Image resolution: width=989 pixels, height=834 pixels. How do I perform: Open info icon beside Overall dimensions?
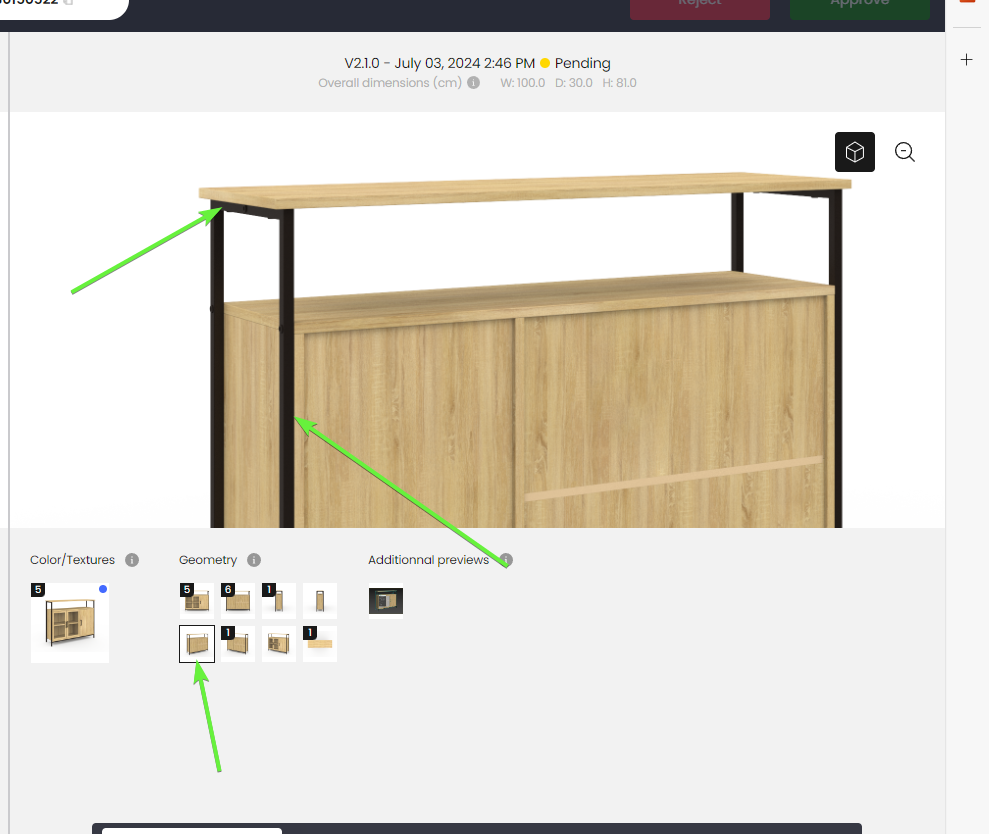coord(474,83)
